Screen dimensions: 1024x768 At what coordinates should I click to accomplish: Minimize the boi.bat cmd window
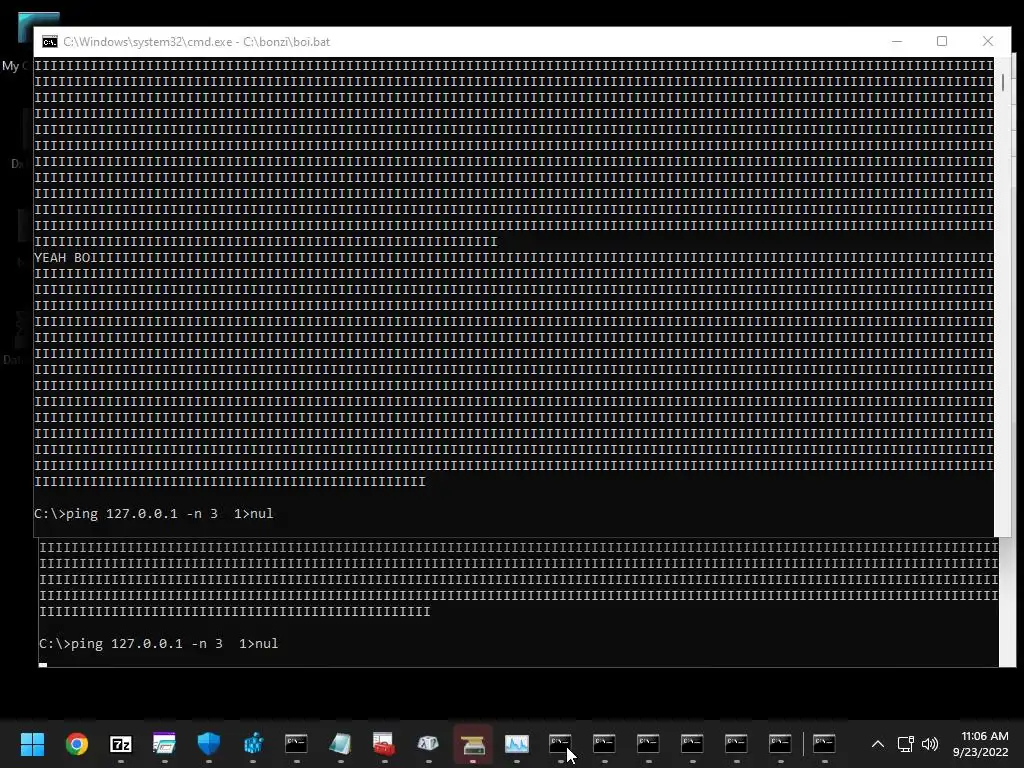click(x=897, y=41)
